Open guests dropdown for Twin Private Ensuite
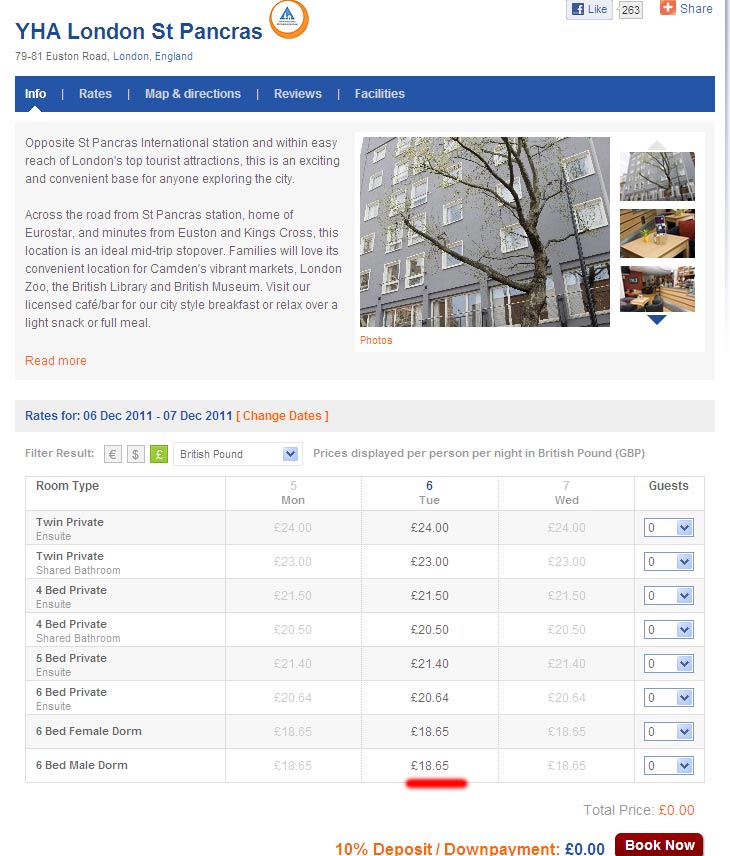The width and height of the screenshot is (730, 856). pyautogui.click(x=669, y=528)
